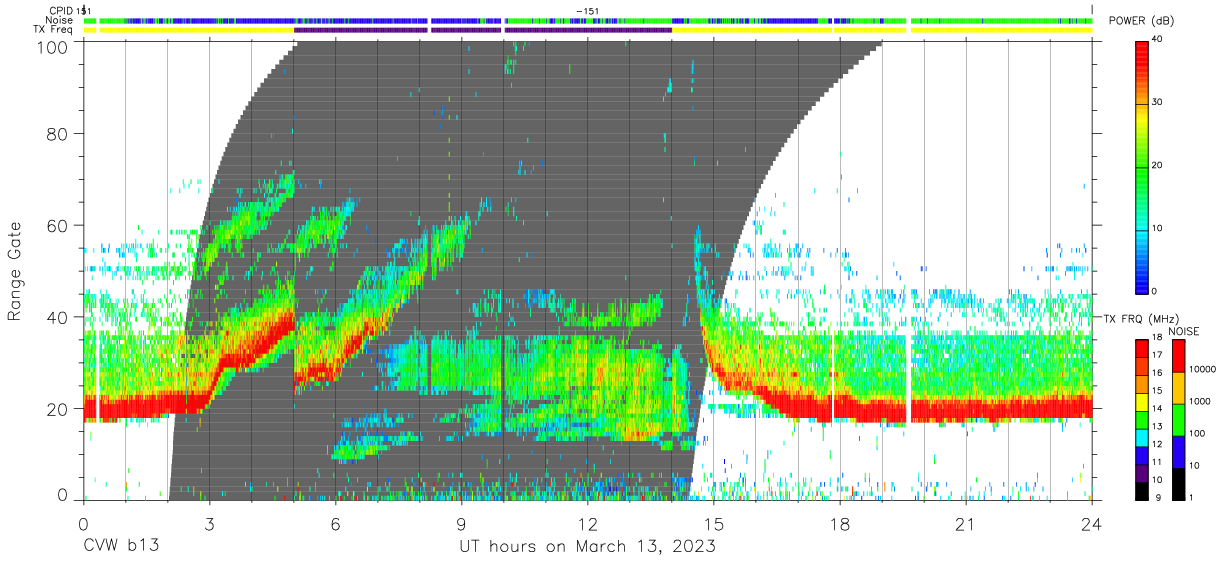
Task: Click 'UT hours on March 13, 2023' title
Action: 587,547
